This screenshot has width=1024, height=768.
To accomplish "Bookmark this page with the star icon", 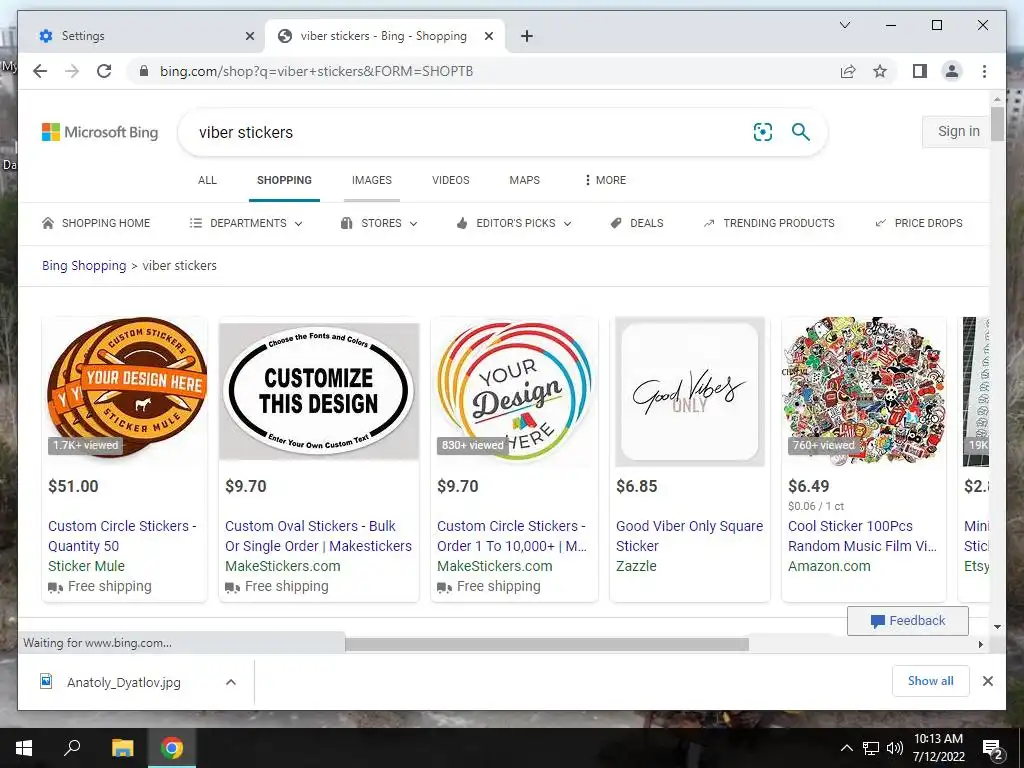I will 880,71.
